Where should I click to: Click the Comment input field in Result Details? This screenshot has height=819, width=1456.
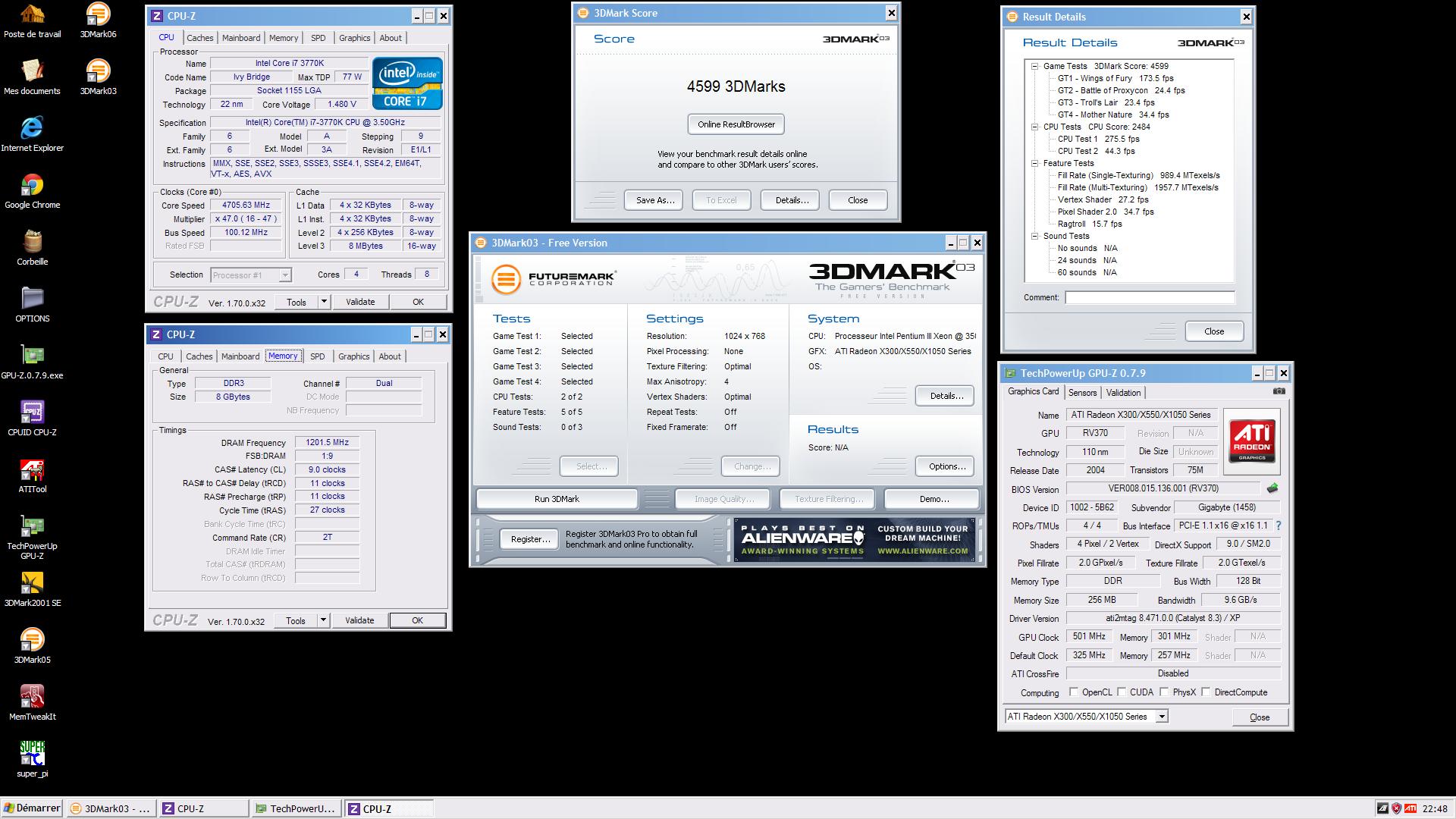(x=1150, y=297)
